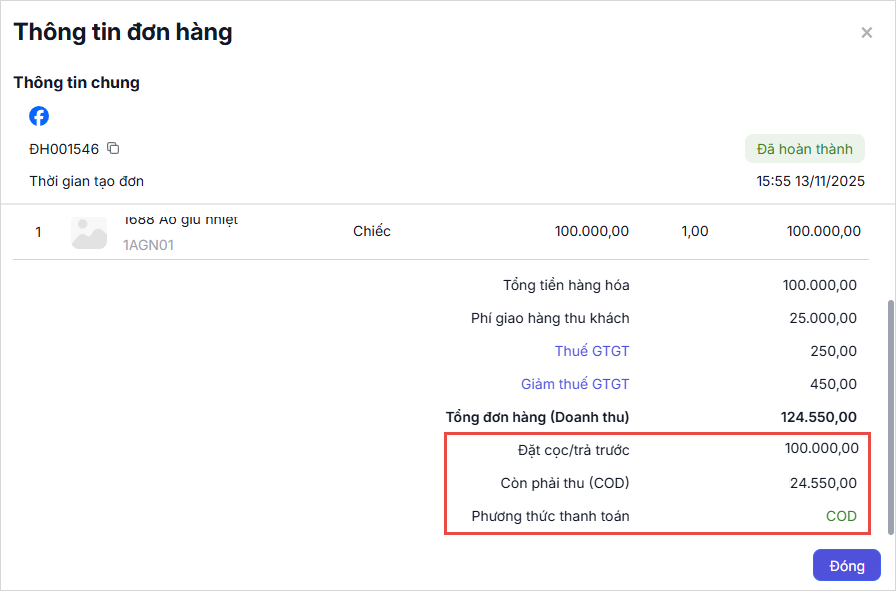Open the Thuế GTGT link
The width and height of the screenshot is (896, 591).
point(592,351)
